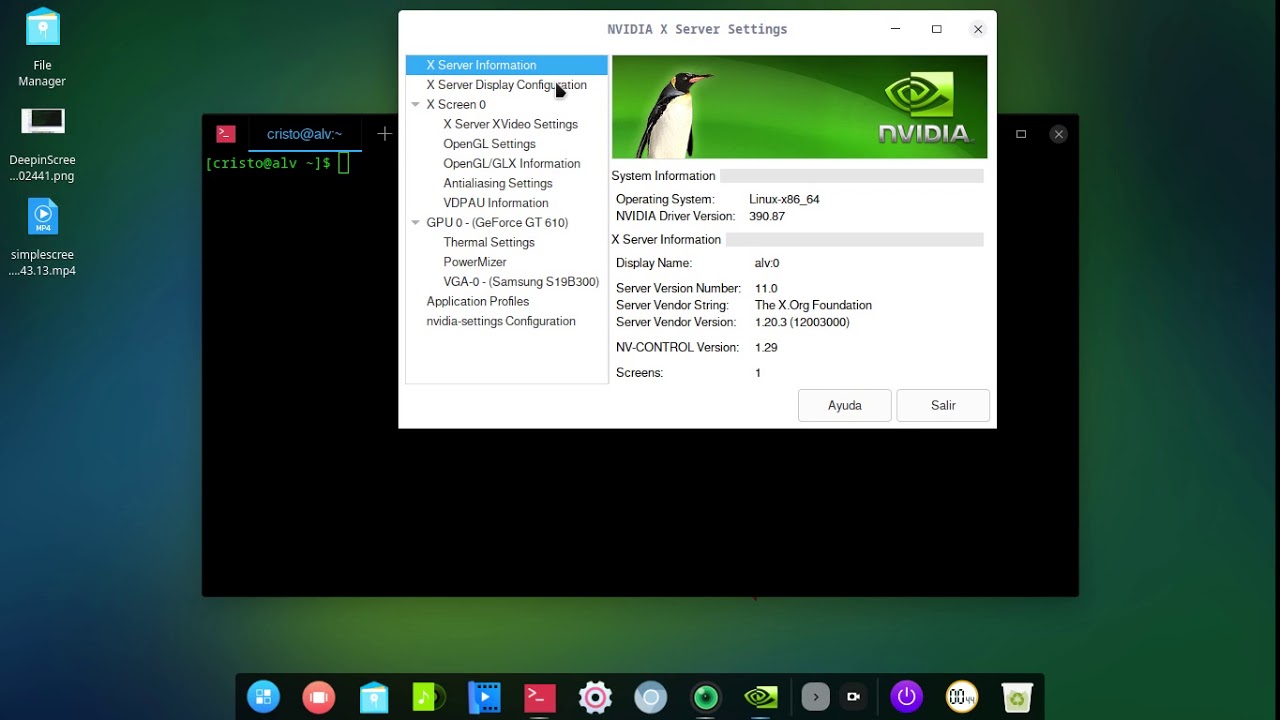Open the music player dock icon
The width and height of the screenshot is (1280, 720).
click(427, 697)
